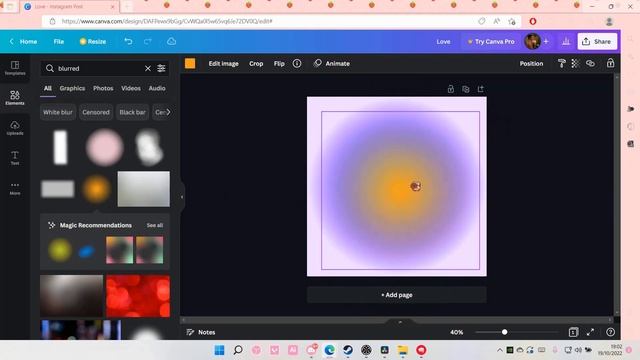
Task: Add collaborator with plus icon
Action: click(x=546, y=41)
